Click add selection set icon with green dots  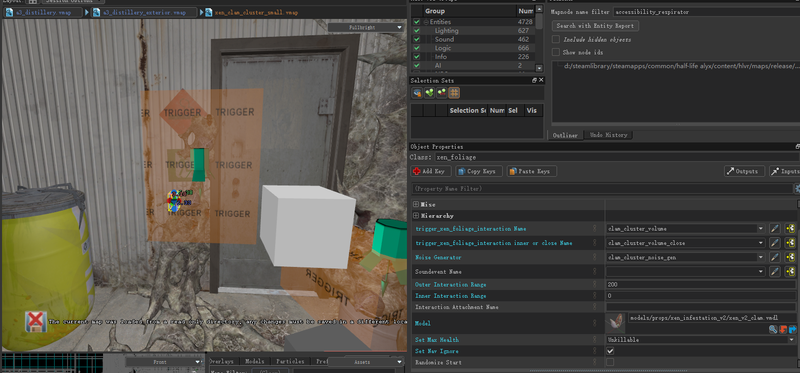click(x=430, y=93)
